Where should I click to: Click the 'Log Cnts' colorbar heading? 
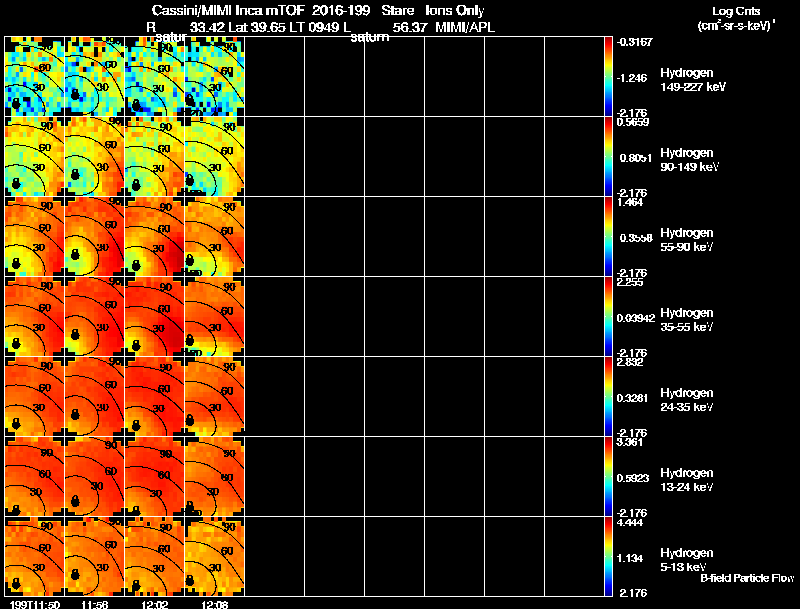(x=736, y=11)
